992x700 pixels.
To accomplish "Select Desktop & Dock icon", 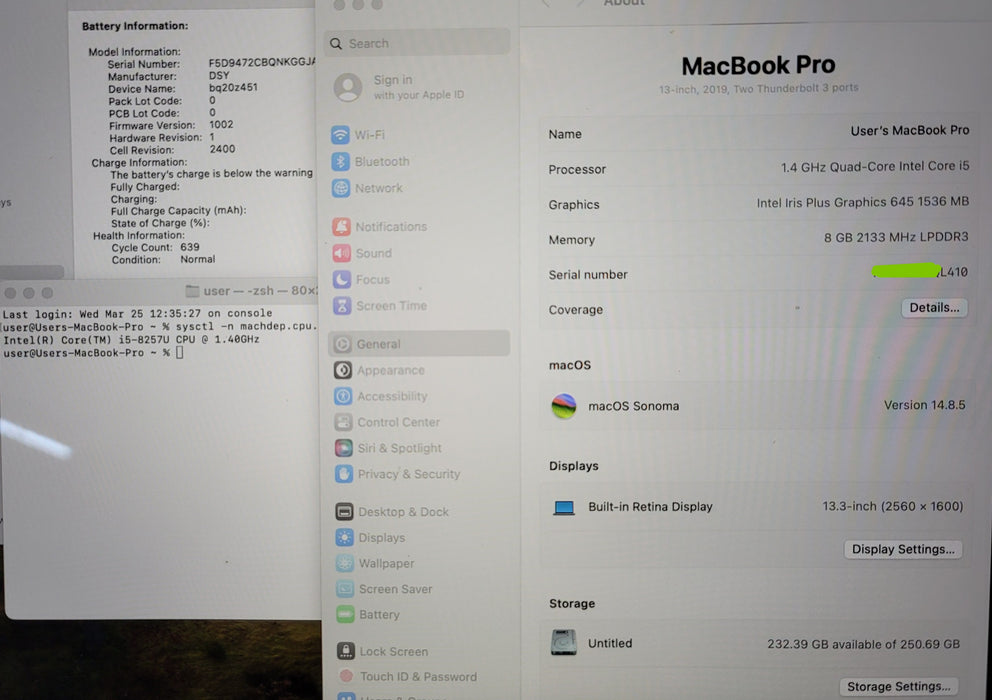I will tap(344, 511).
